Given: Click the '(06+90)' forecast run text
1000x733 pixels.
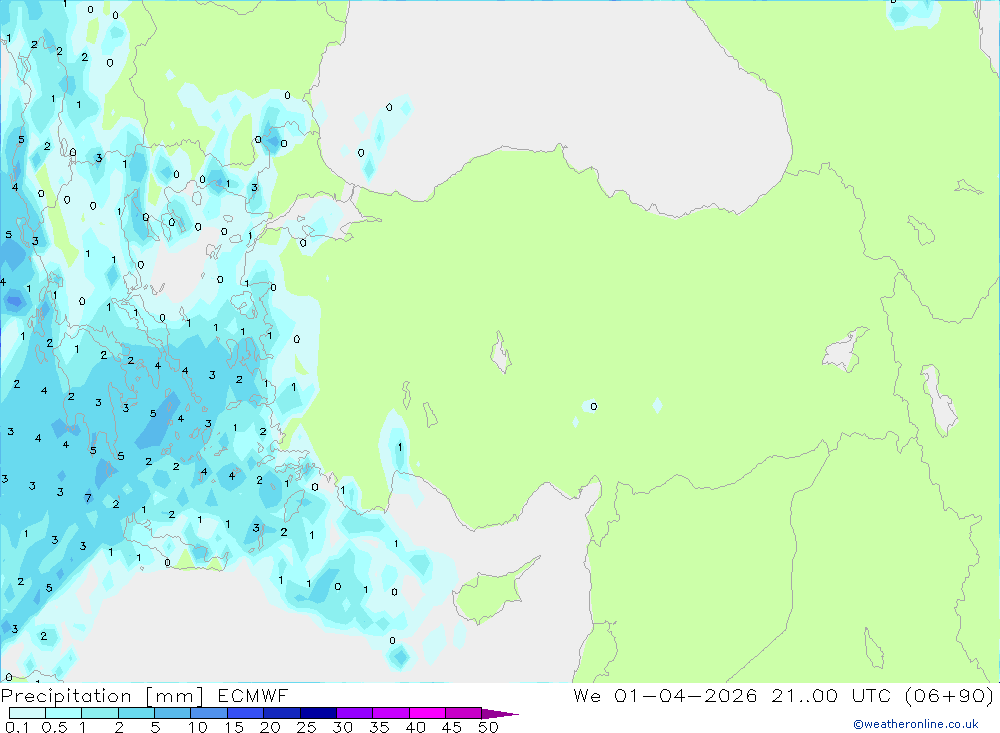Looking at the screenshot, I should coord(949,695).
